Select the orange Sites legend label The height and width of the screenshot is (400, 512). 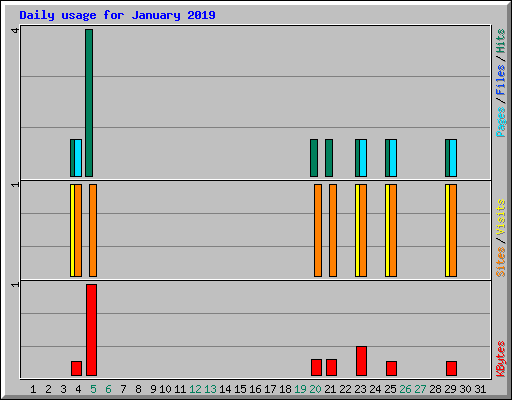[501, 262]
